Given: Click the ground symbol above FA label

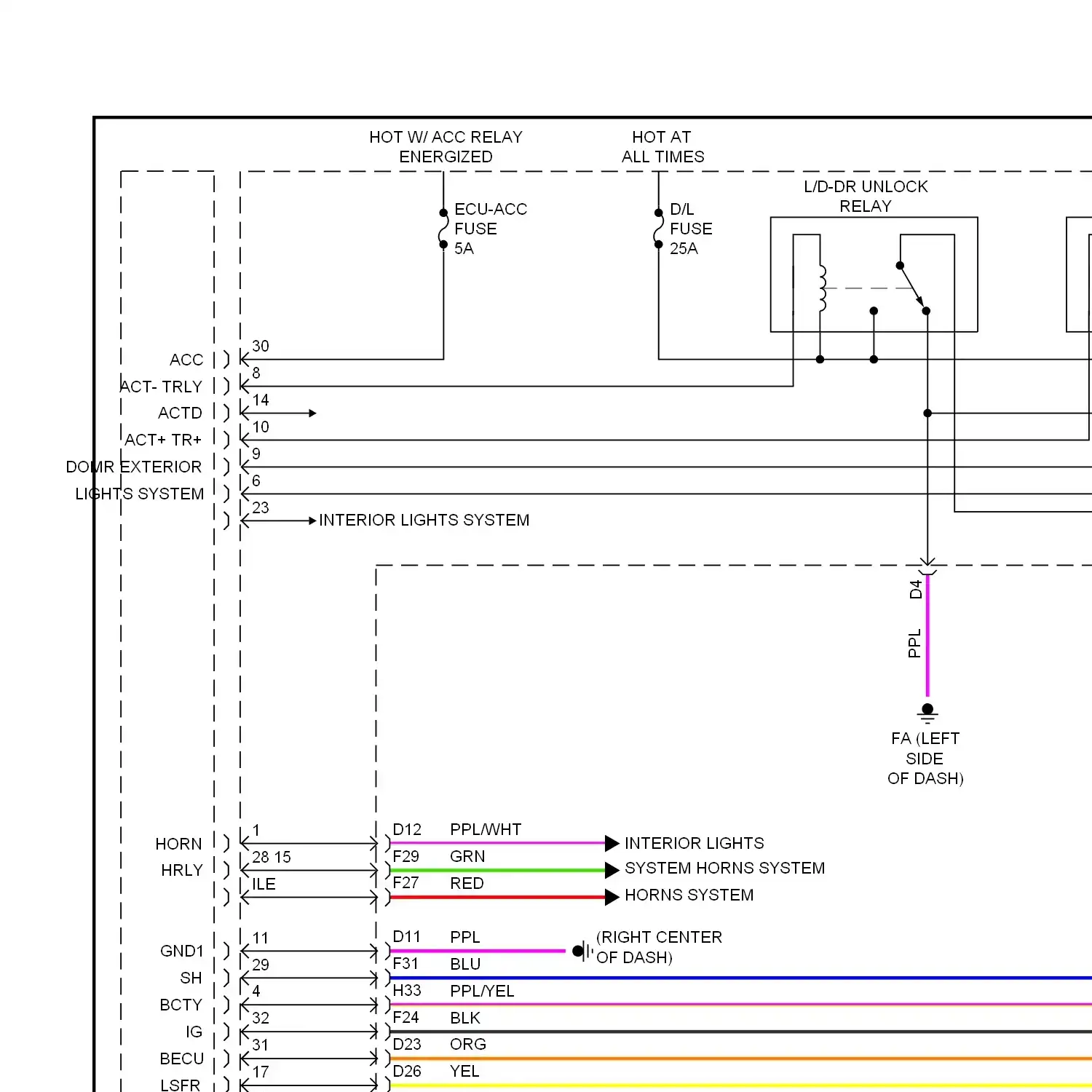Looking at the screenshot, I should (x=927, y=713).
